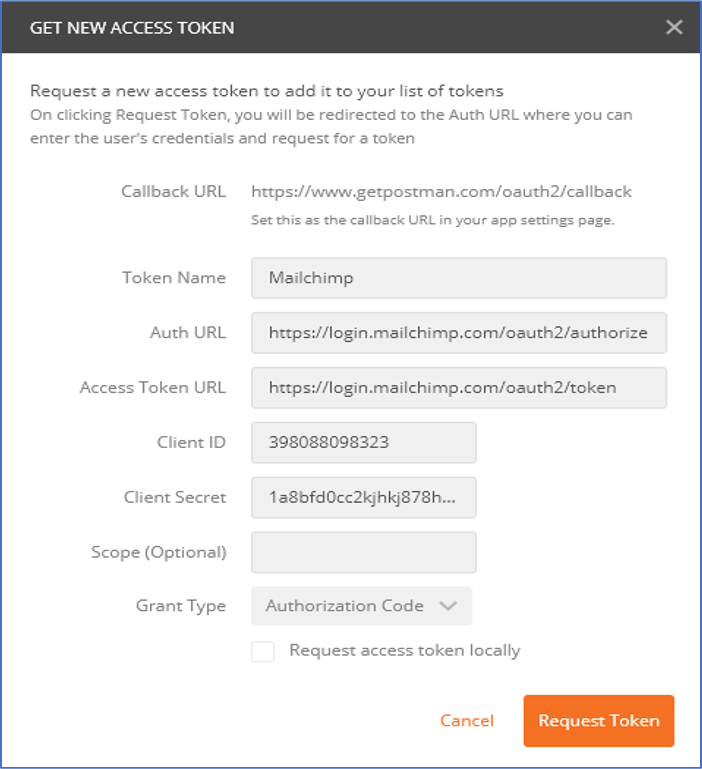Screen dimensions: 702x769
Task: Click the Token Name label
Action: tap(174, 278)
